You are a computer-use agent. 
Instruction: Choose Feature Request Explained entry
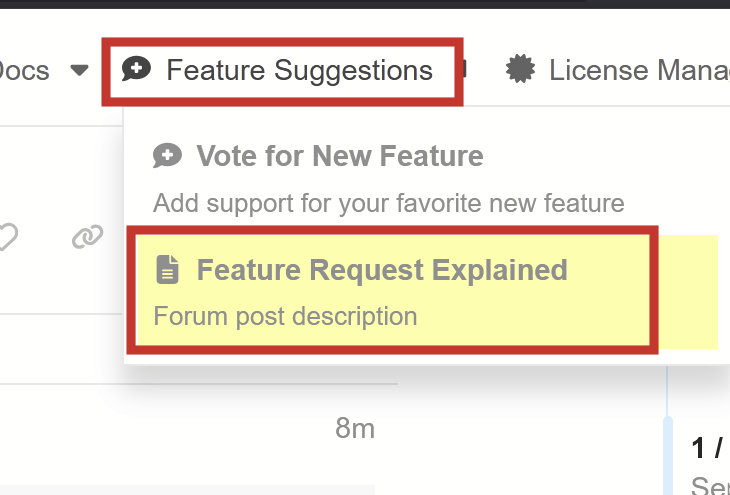[x=381, y=270]
